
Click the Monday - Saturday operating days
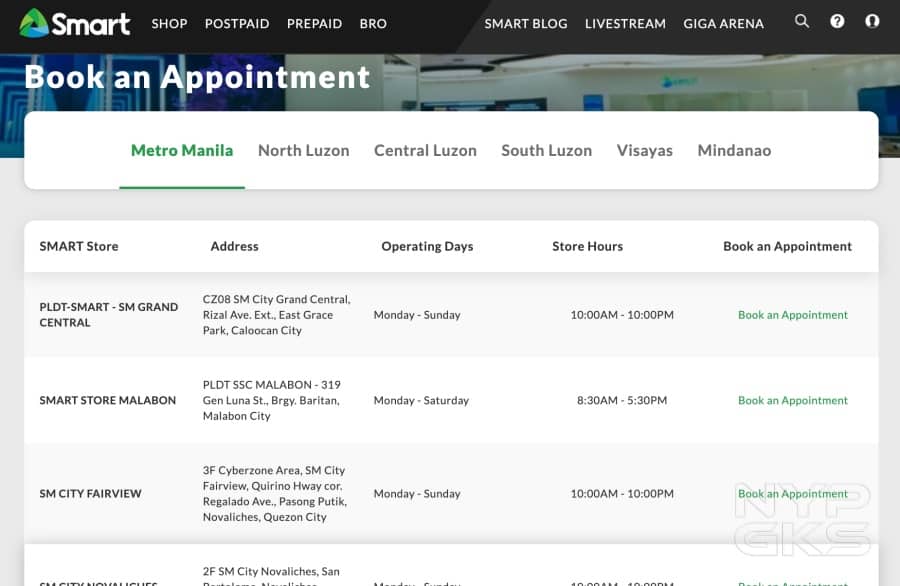(x=421, y=400)
